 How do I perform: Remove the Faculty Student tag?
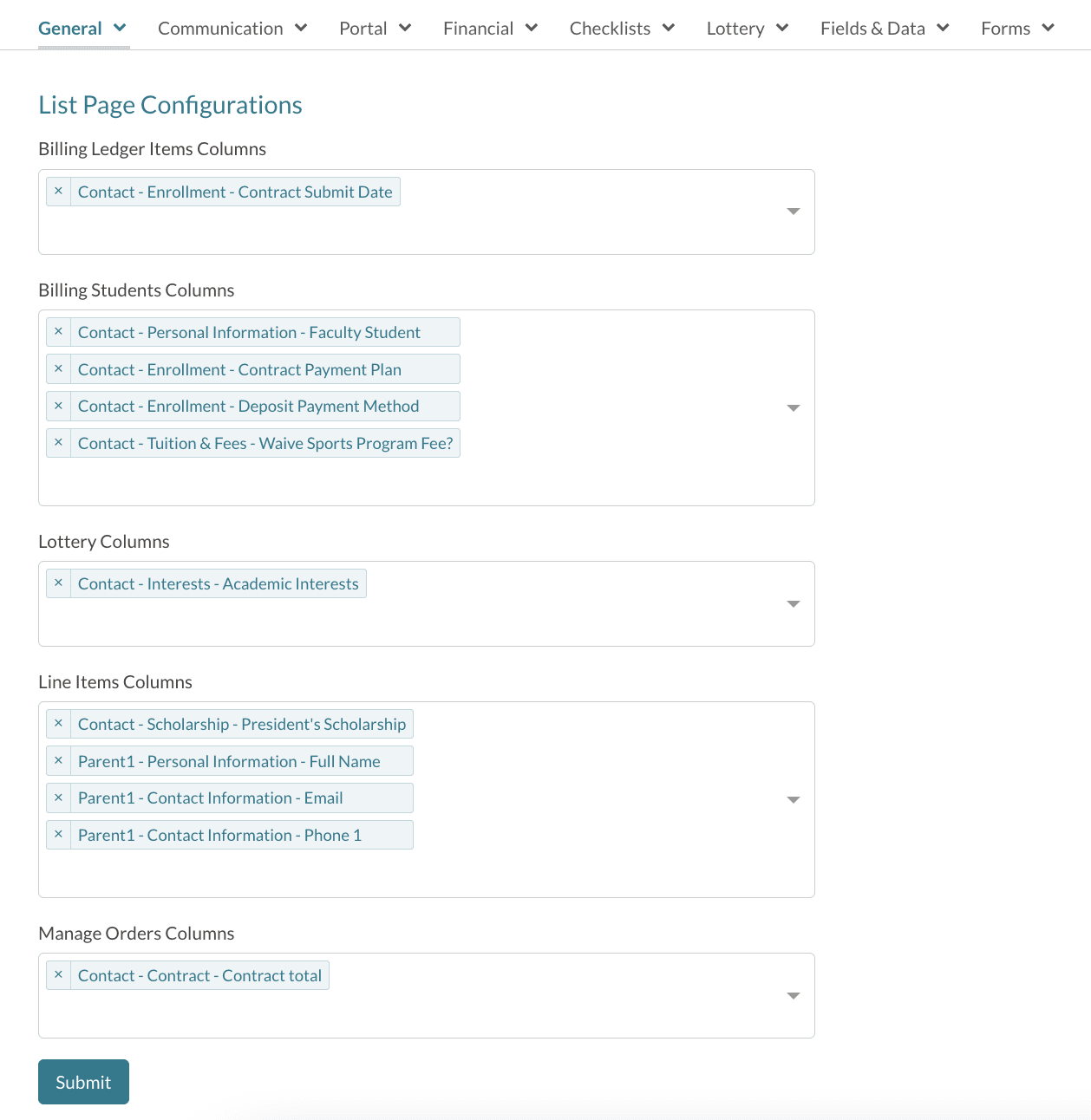click(58, 332)
